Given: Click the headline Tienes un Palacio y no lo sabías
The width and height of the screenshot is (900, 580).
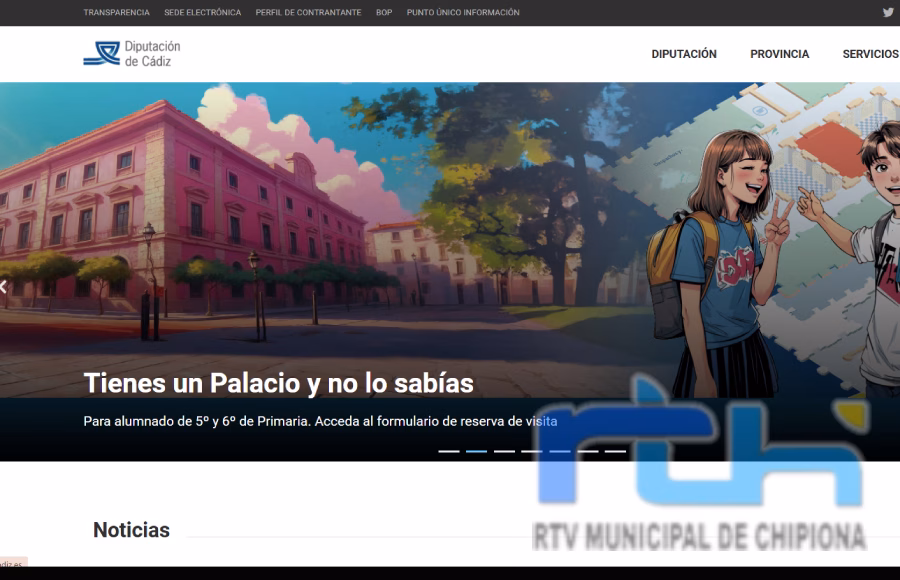Looking at the screenshot, I should click(x=279, y=382).
